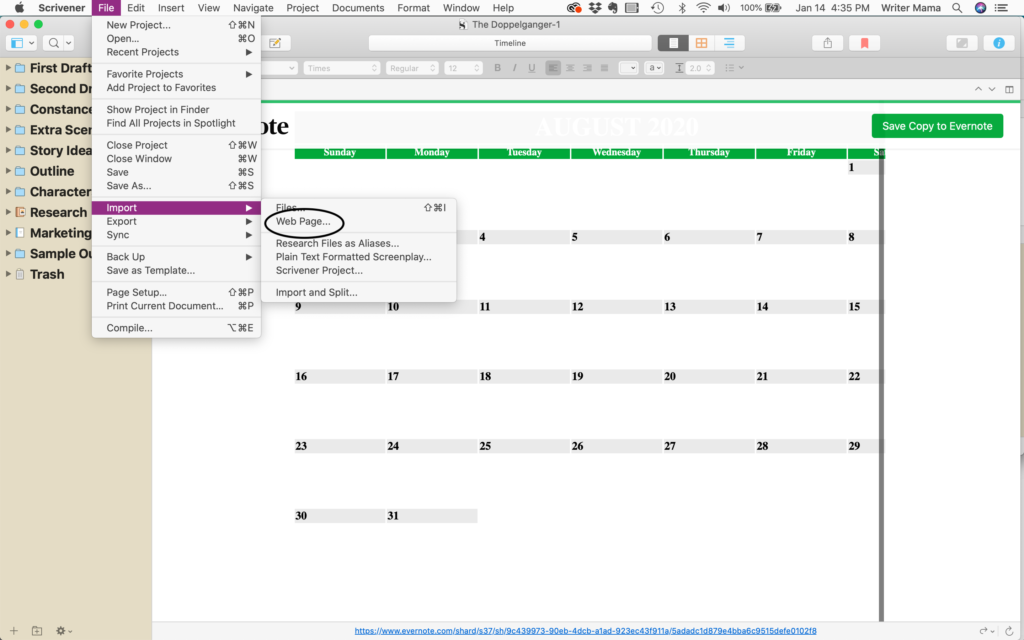1024x640 pixels.
Task: Click the Wi-Fi status icon
Action: pyautogui.click(x=703, y=8)
